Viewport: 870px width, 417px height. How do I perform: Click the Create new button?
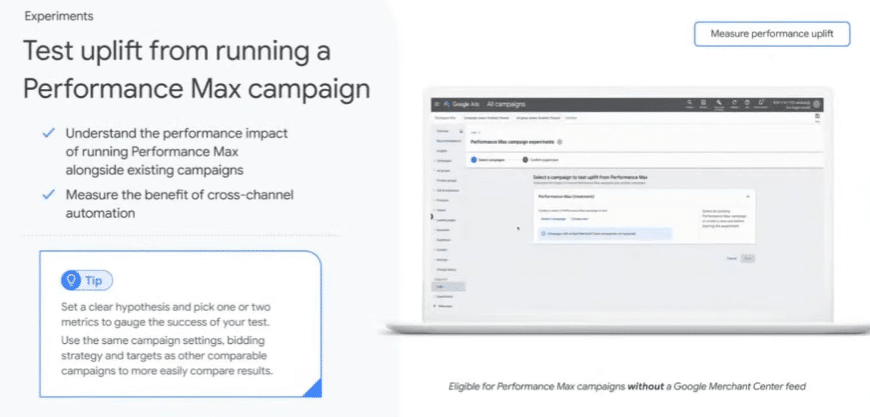coord(579,219)
